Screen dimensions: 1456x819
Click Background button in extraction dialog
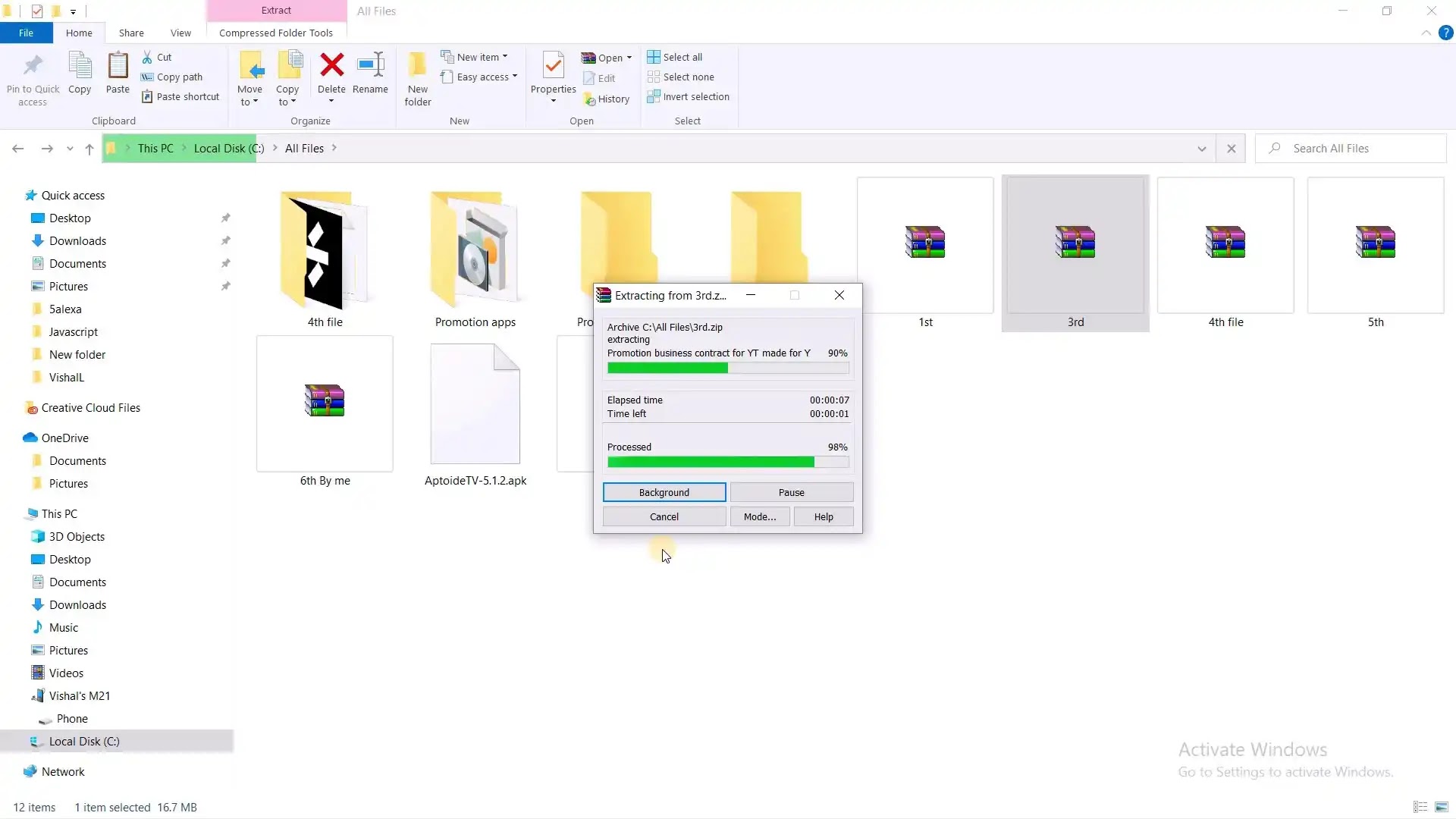click(664, 492)
